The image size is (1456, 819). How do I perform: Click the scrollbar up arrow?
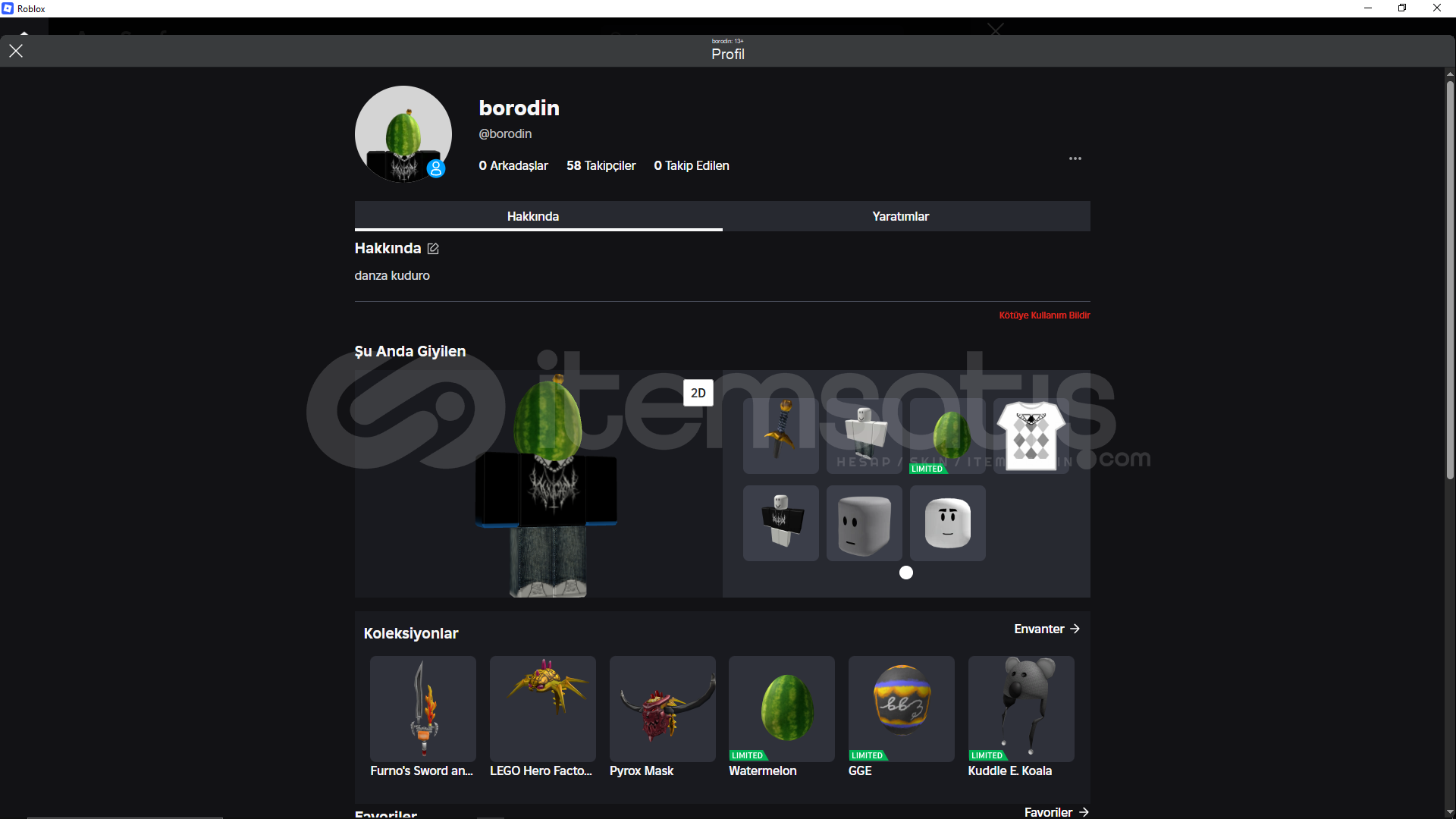pos(1450,74)
